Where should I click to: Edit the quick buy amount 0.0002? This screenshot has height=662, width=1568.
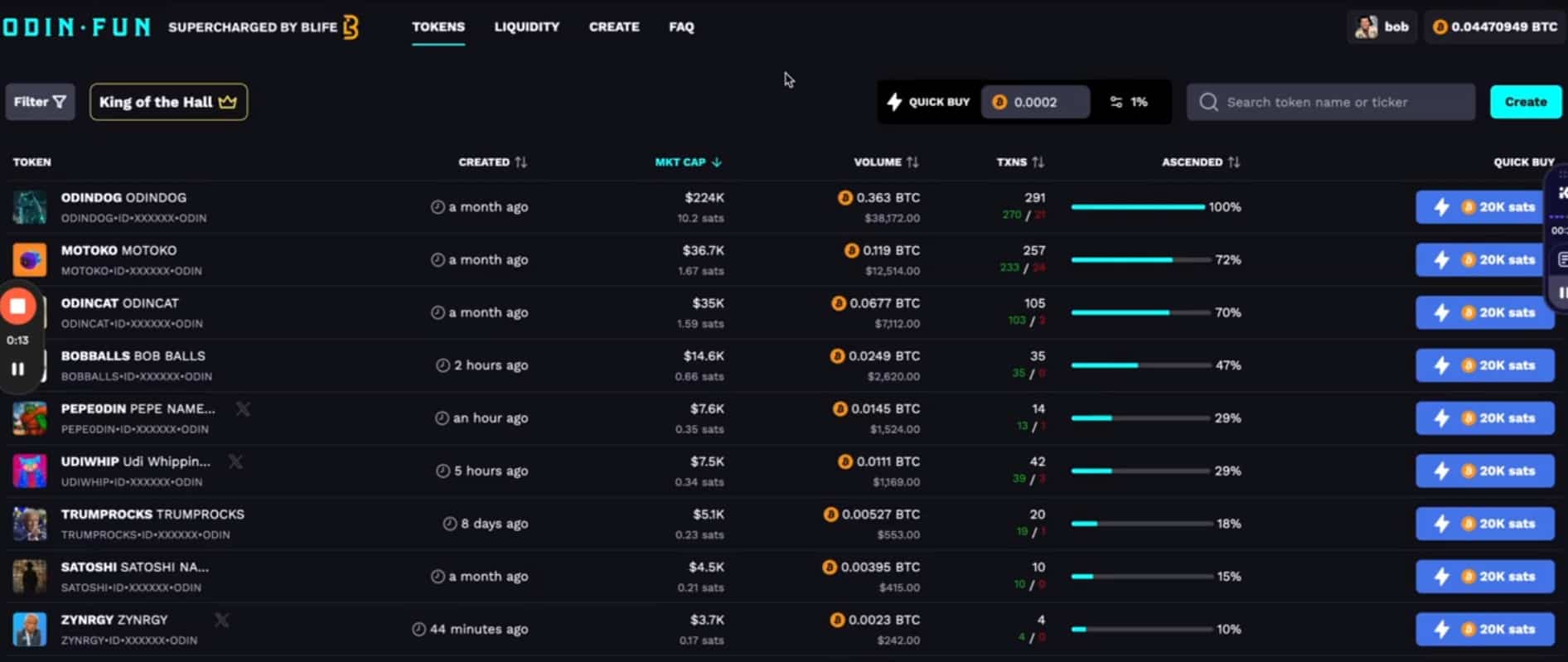1036,102
